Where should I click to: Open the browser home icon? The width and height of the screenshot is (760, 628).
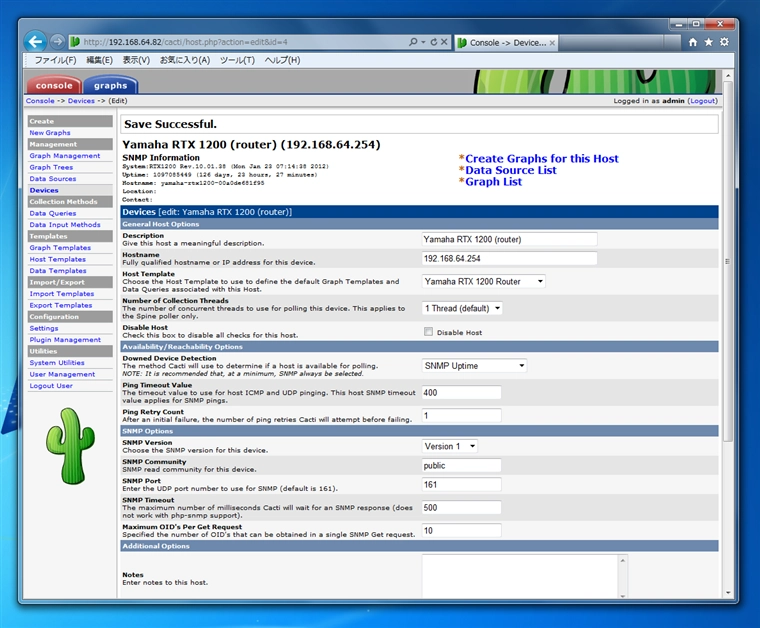(x=693, y=42)
